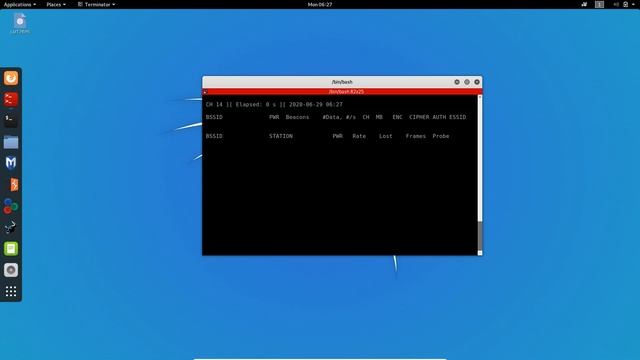Click the 'Frames' column header text
Screen dimensions: 640x360
416,136
